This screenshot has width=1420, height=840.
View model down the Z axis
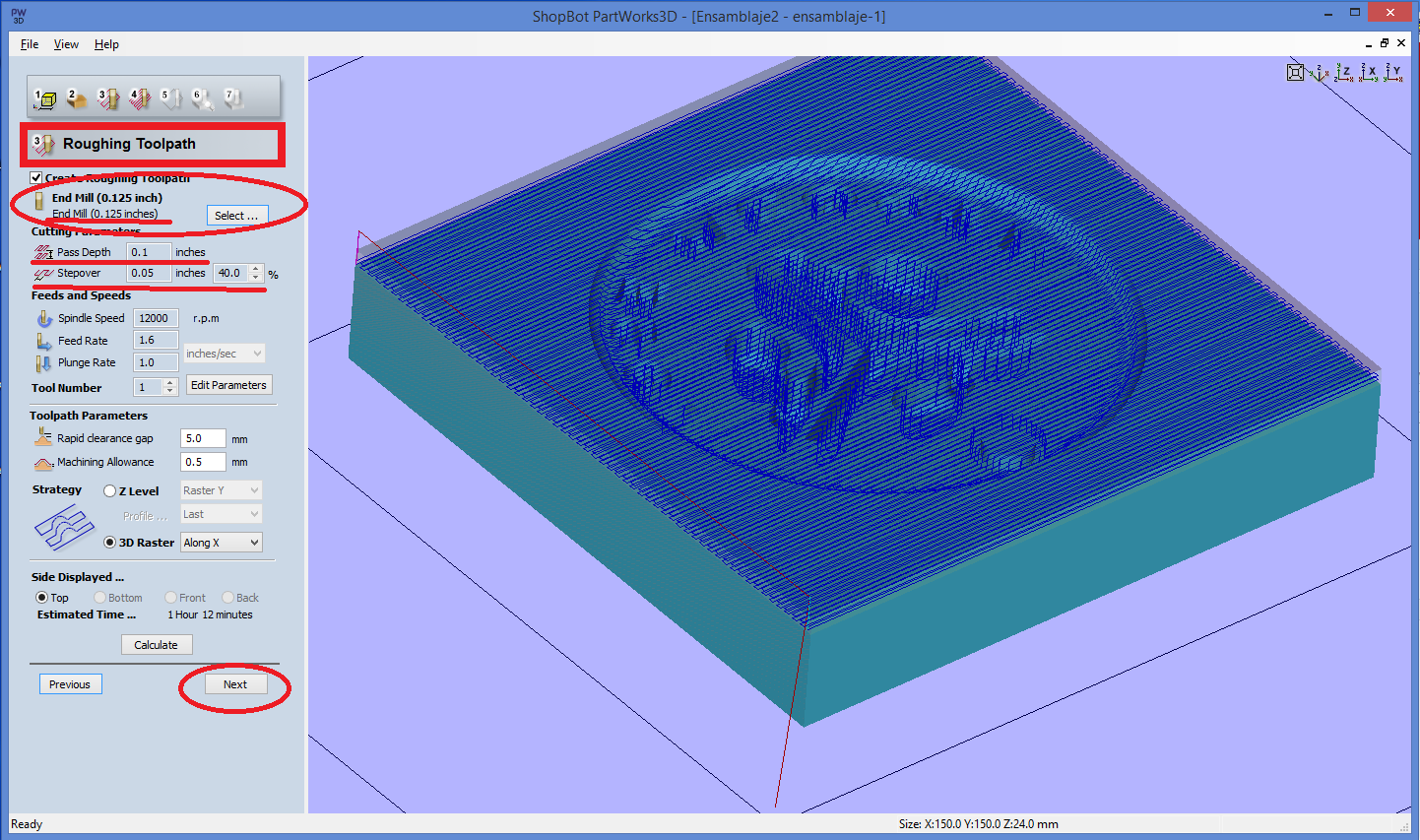point(1344,72)
